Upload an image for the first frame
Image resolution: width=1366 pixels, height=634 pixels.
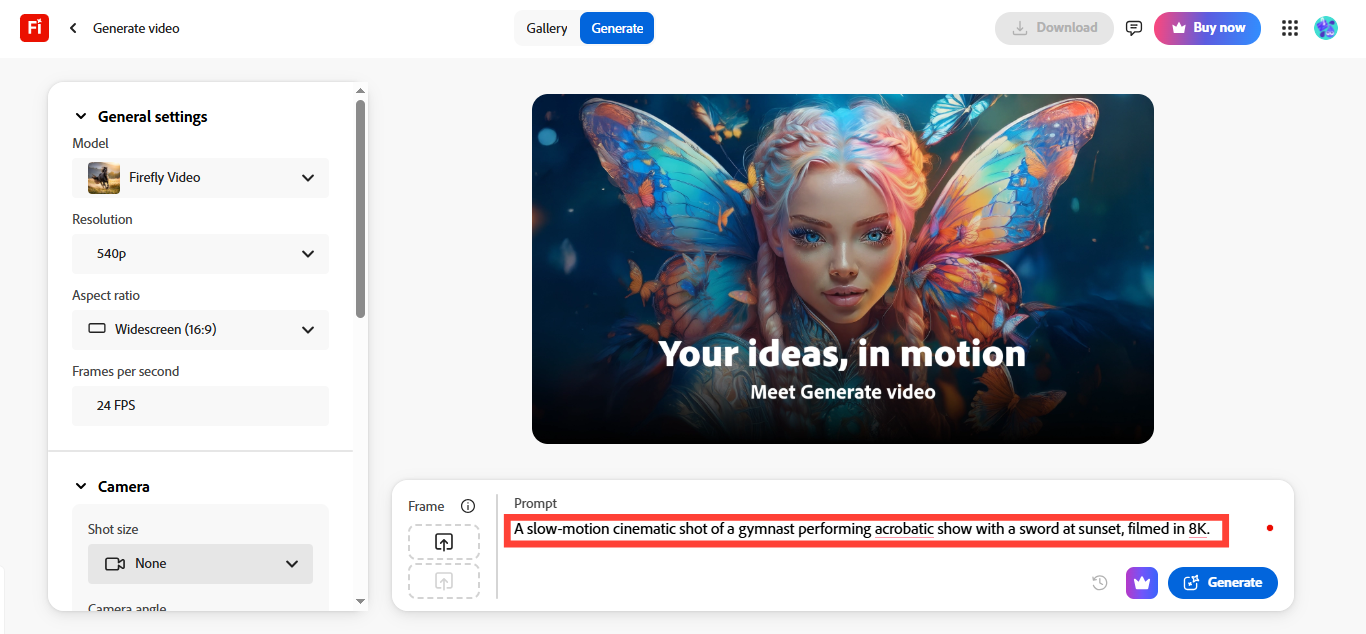pos(443,541)
